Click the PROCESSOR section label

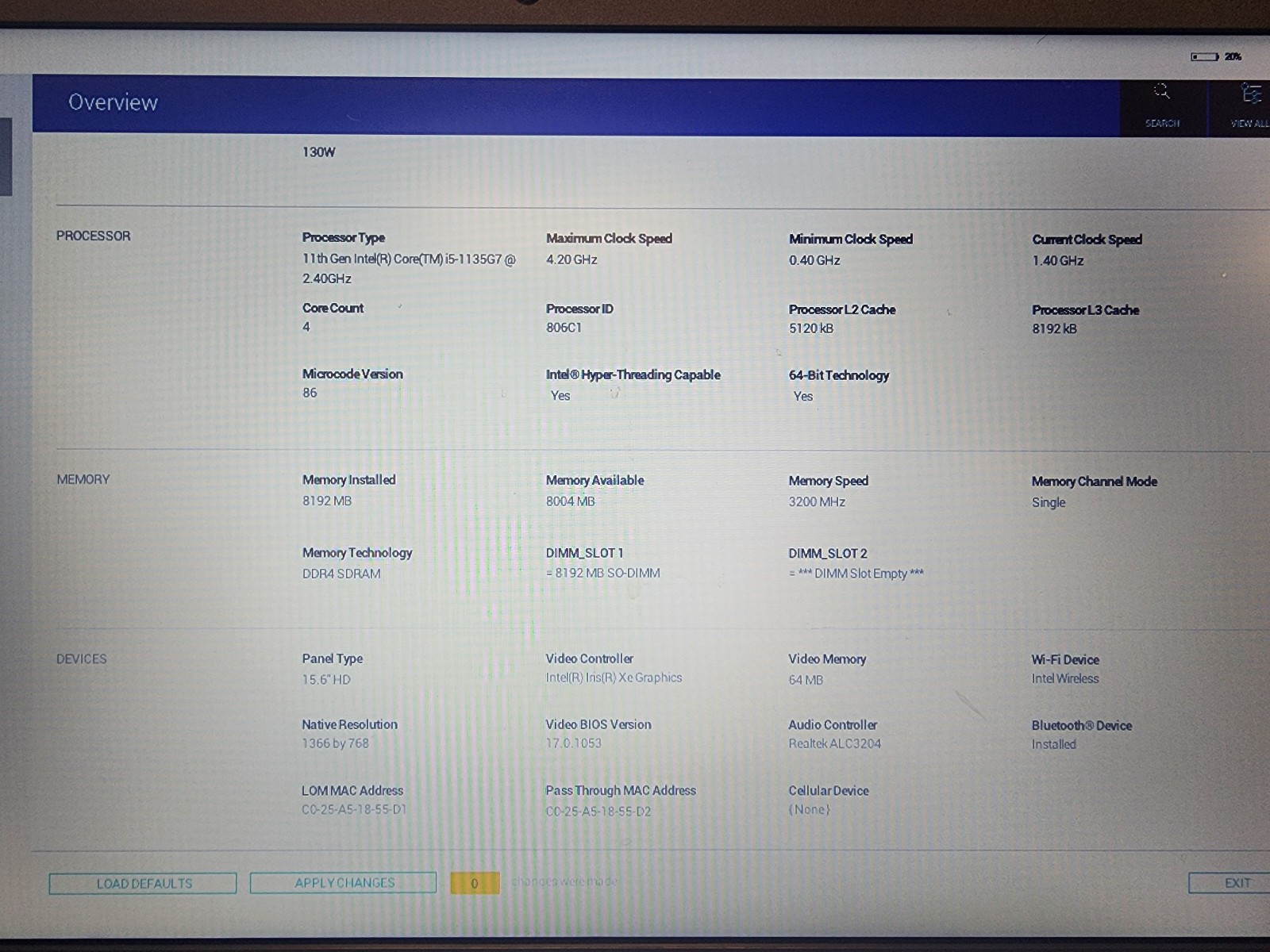pos(93,236)
